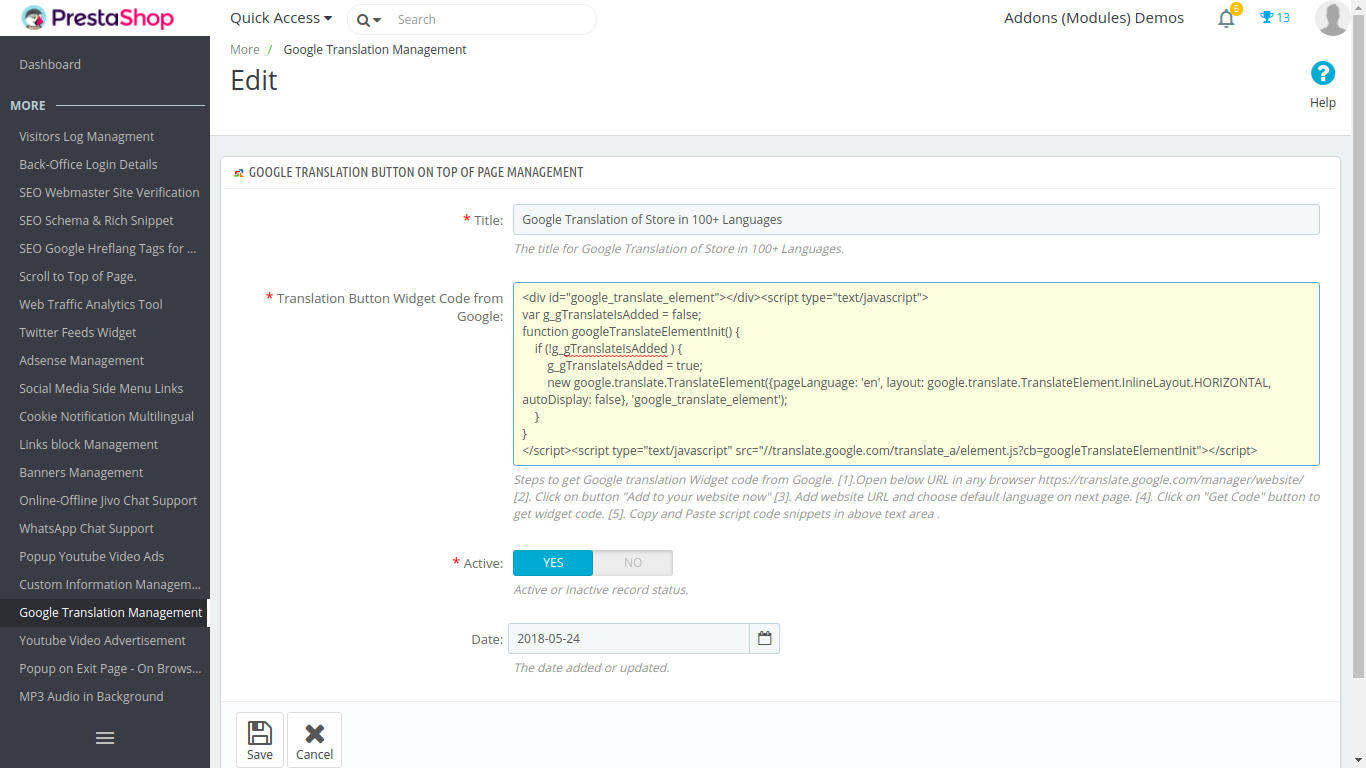Open the search magnifier dropdown
This screenshot has width=1366, height=768.
point(369,20)
